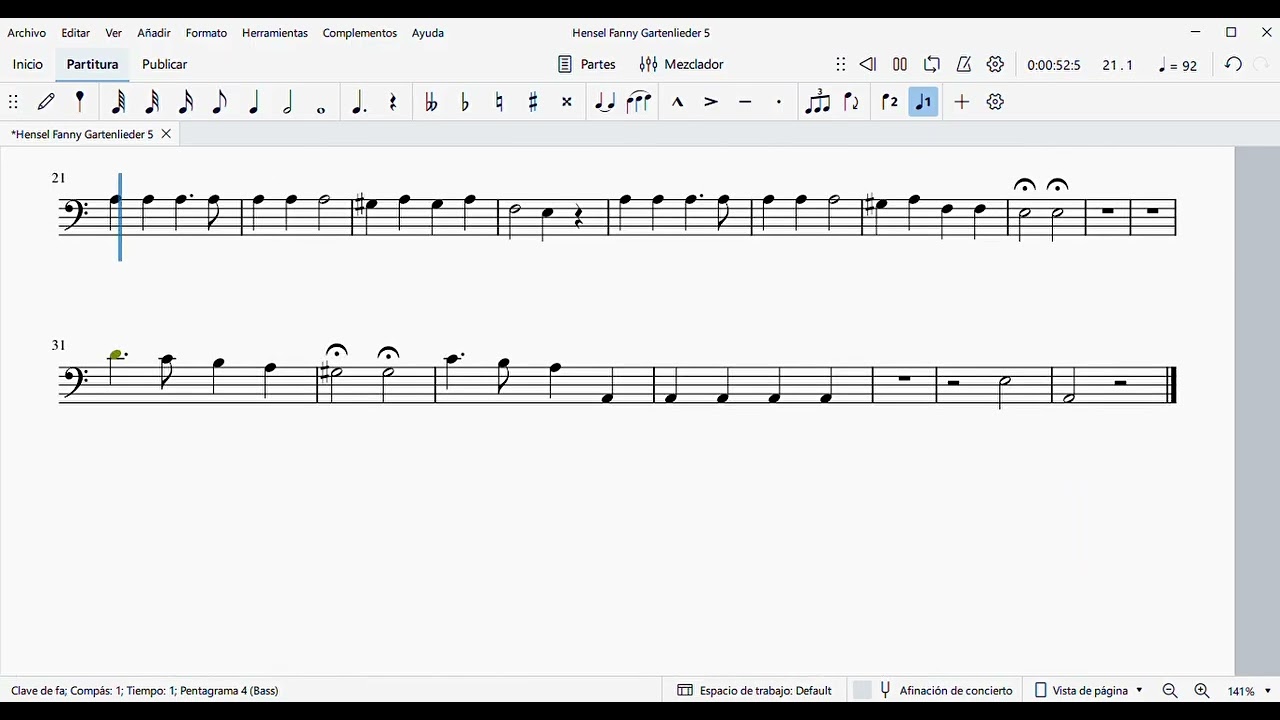The height and width of the screenshot is (720, 1280).
Task: Zoom out the score view
Action: pyautogui.click(x=1170, y=690)
